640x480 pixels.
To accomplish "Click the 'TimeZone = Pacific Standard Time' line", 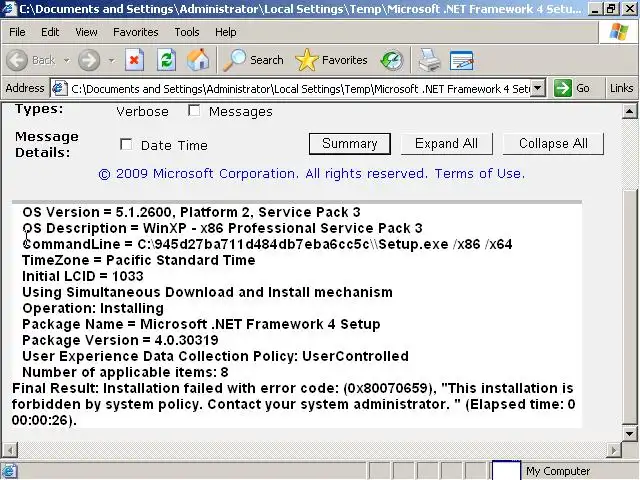I will click(x=139, y=260).
